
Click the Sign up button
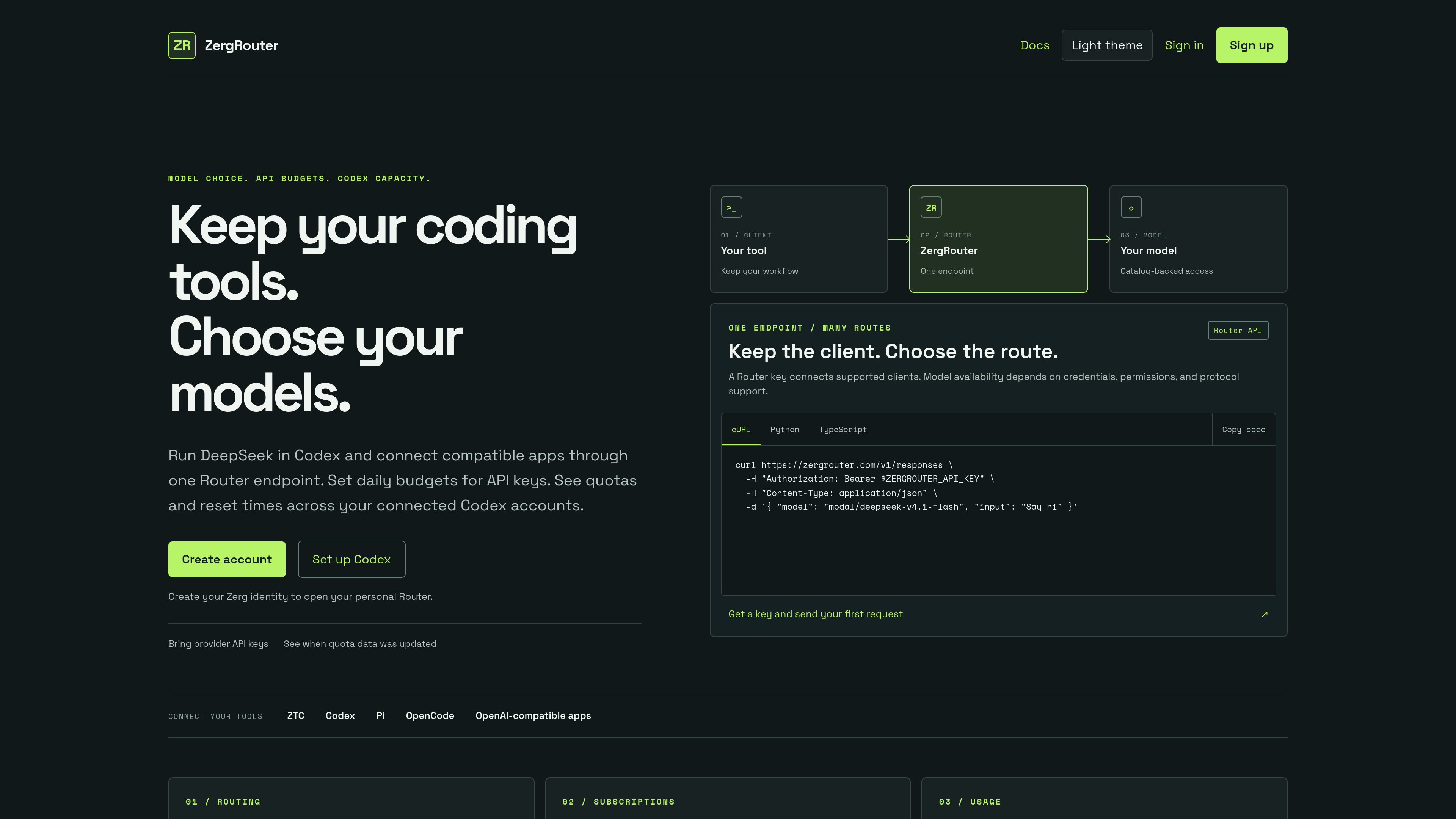(x=1251, y=45)
